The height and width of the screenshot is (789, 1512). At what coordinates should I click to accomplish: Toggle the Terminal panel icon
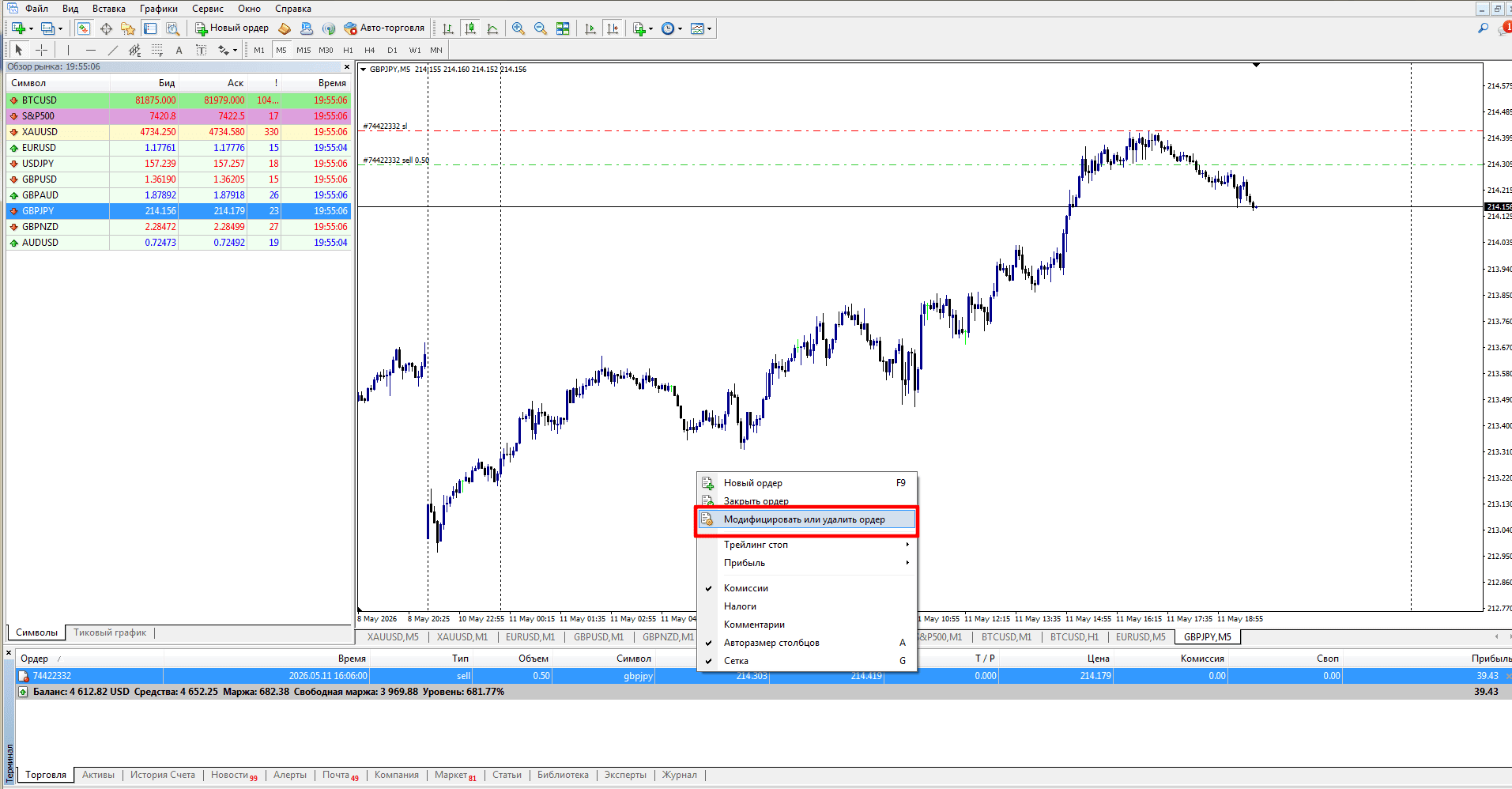pyautogui.click(x=150, y=28)
